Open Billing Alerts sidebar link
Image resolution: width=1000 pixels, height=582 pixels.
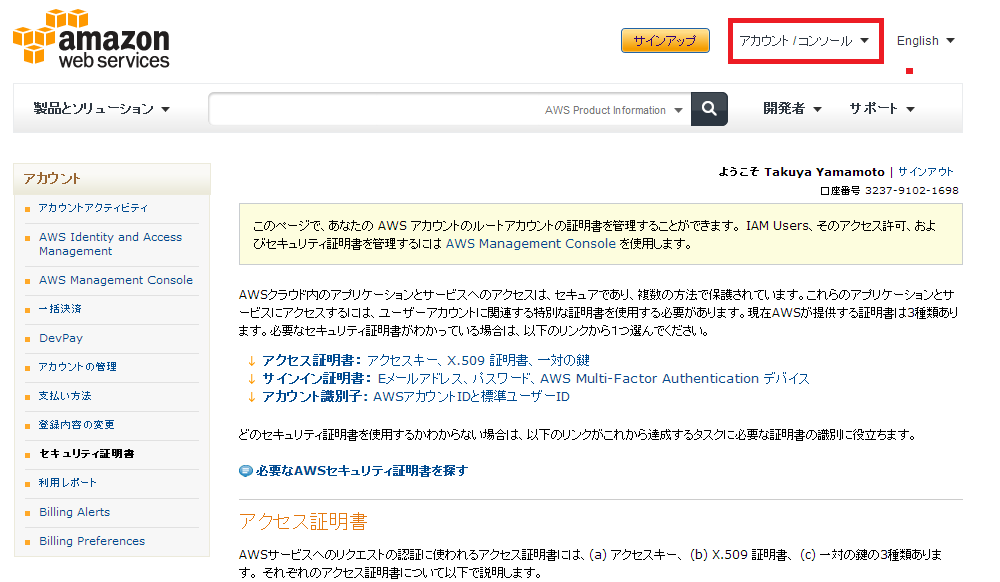[x=74, y=512]
